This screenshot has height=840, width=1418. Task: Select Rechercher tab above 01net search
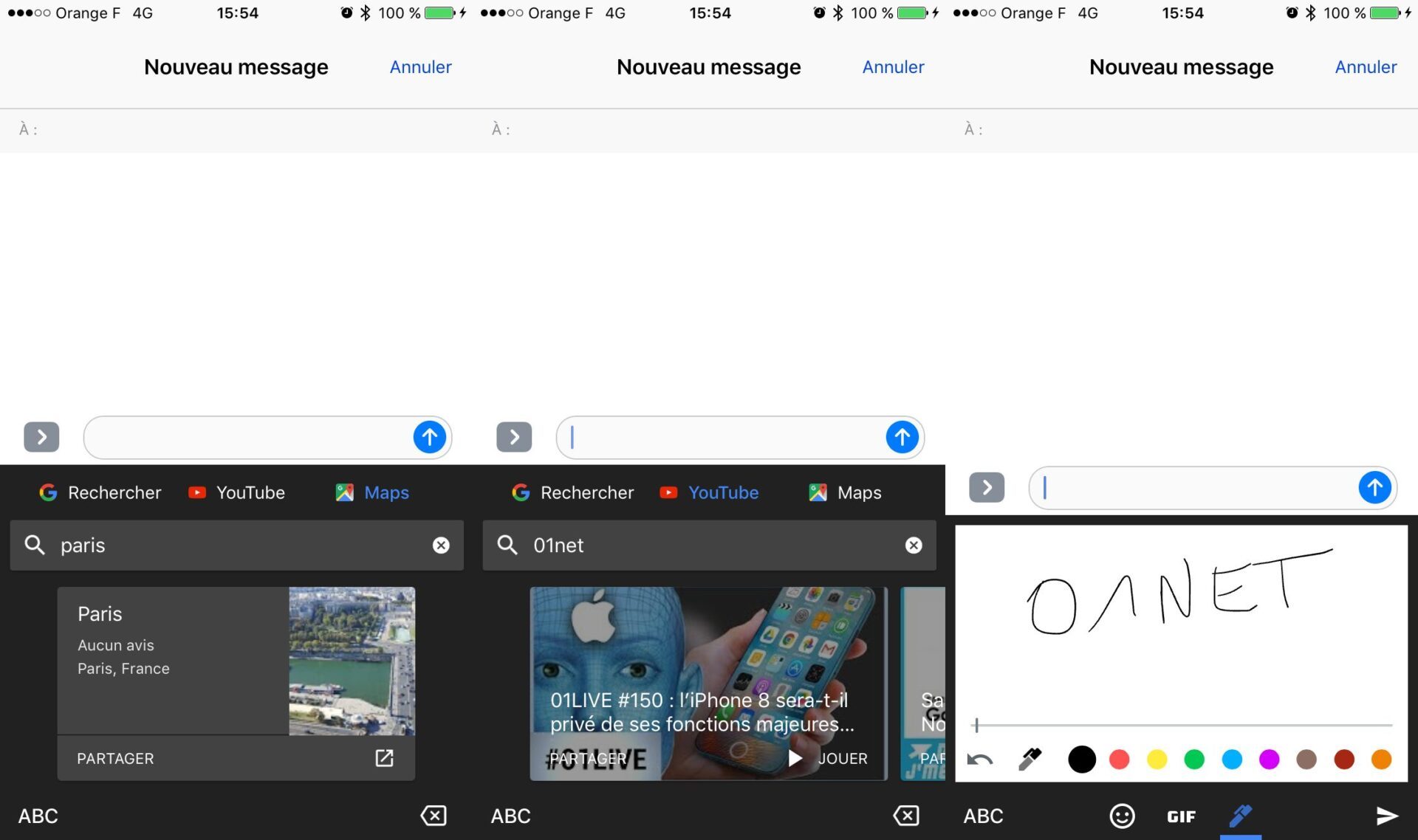[x=572, y=492]
